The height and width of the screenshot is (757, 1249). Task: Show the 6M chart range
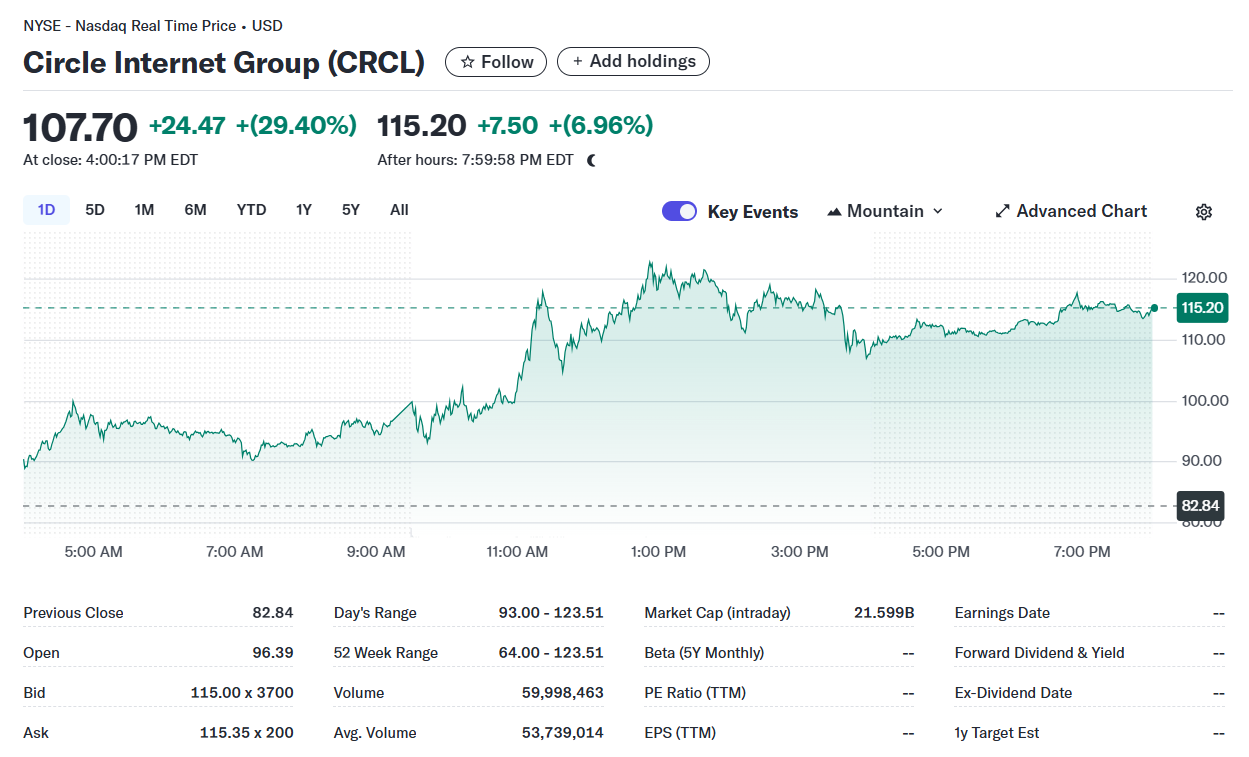point(195,210)
